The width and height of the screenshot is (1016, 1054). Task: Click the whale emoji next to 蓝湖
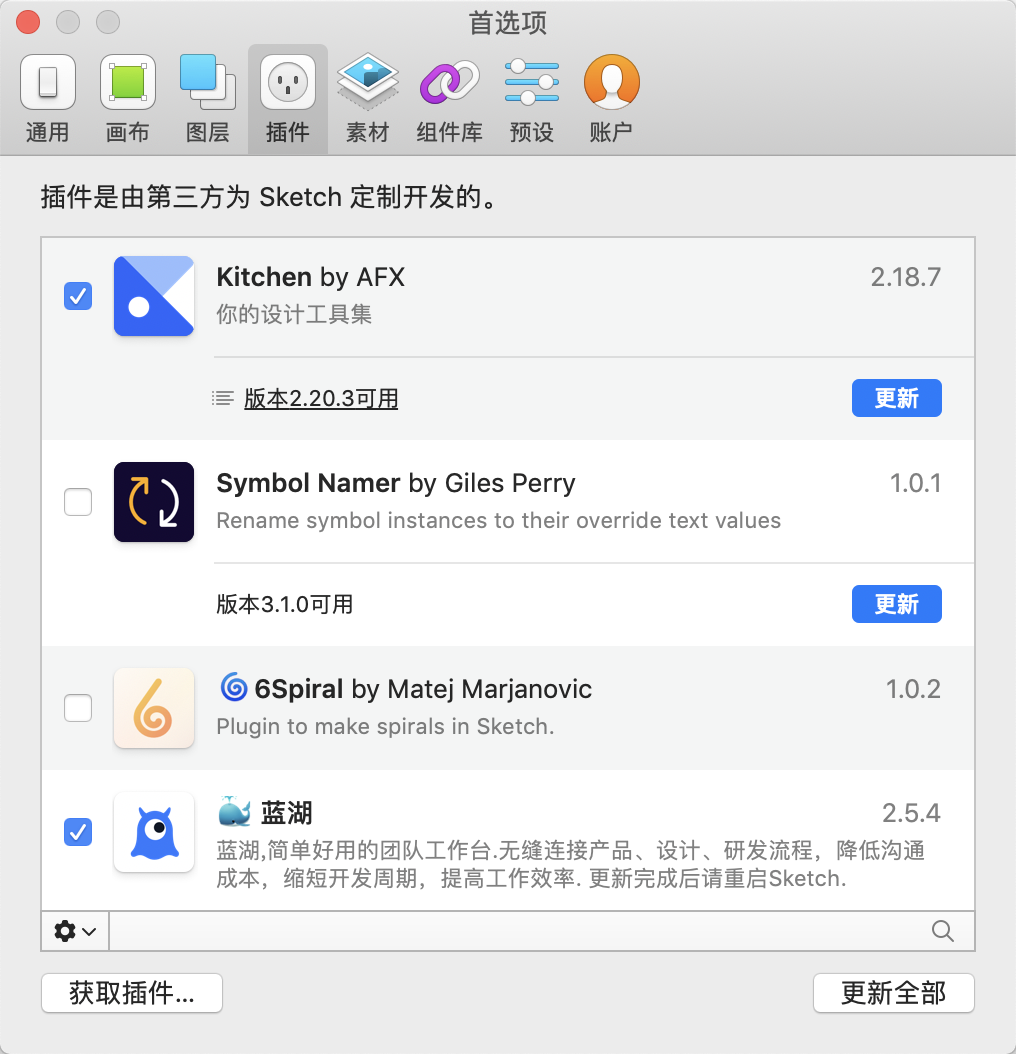(235, 812)
